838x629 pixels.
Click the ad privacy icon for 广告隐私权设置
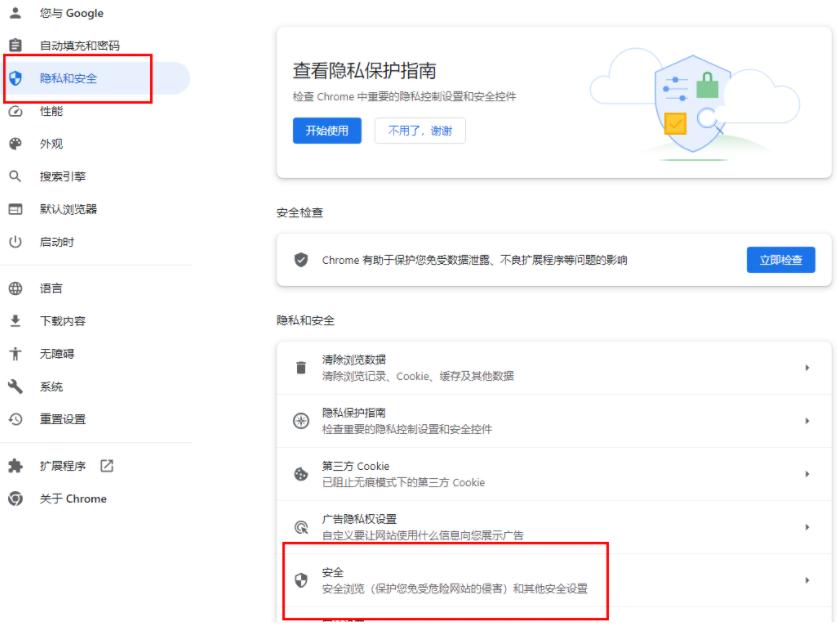coord(301,527)
